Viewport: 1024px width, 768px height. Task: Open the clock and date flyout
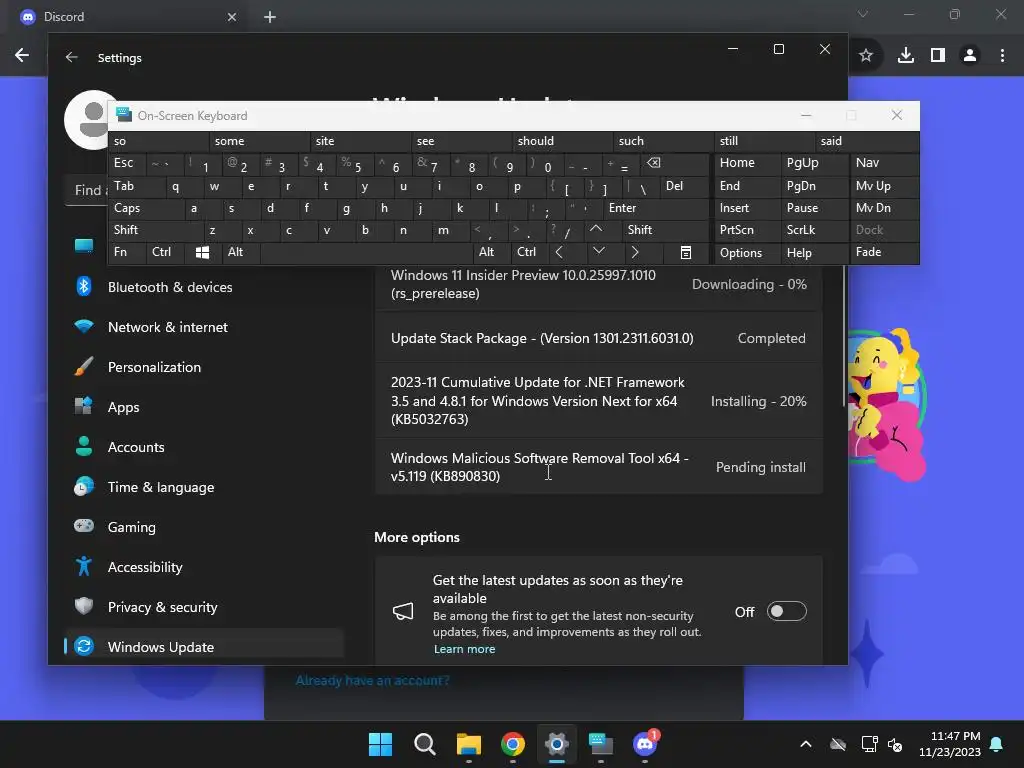coord(950,744)
